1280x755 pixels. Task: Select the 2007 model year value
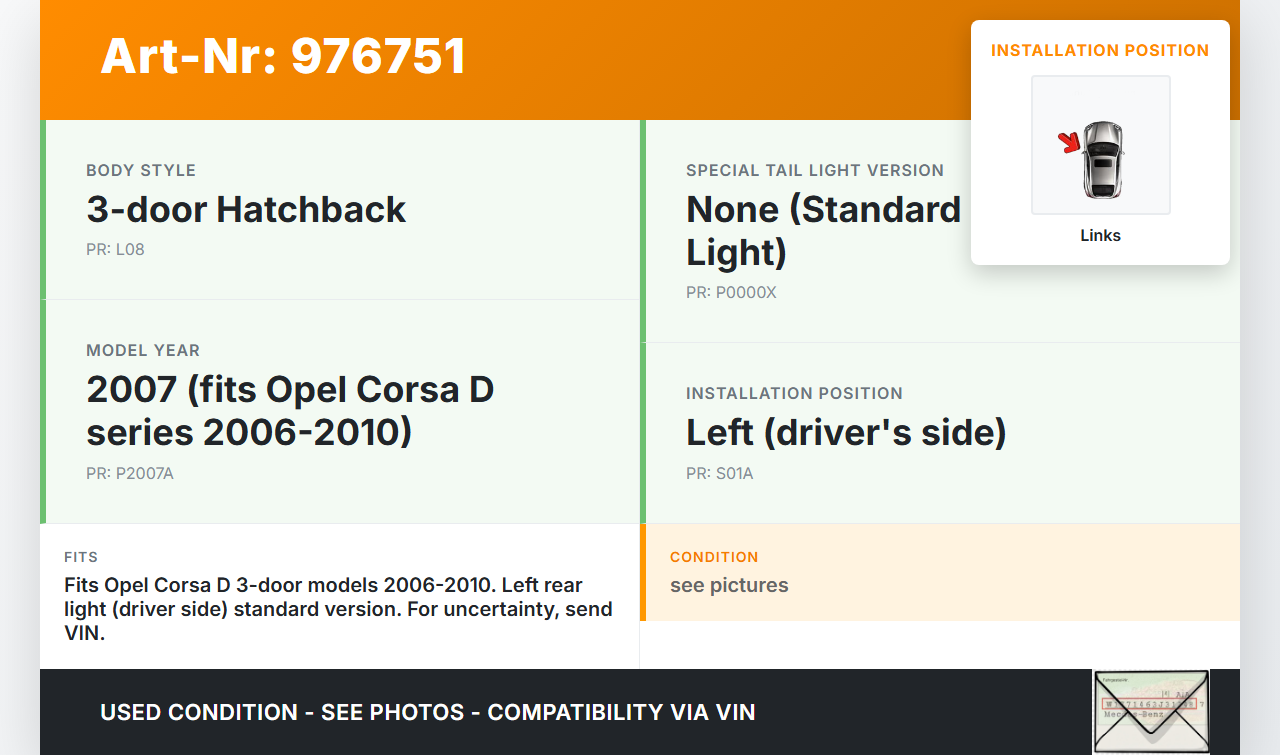click(x=290, y=410)
